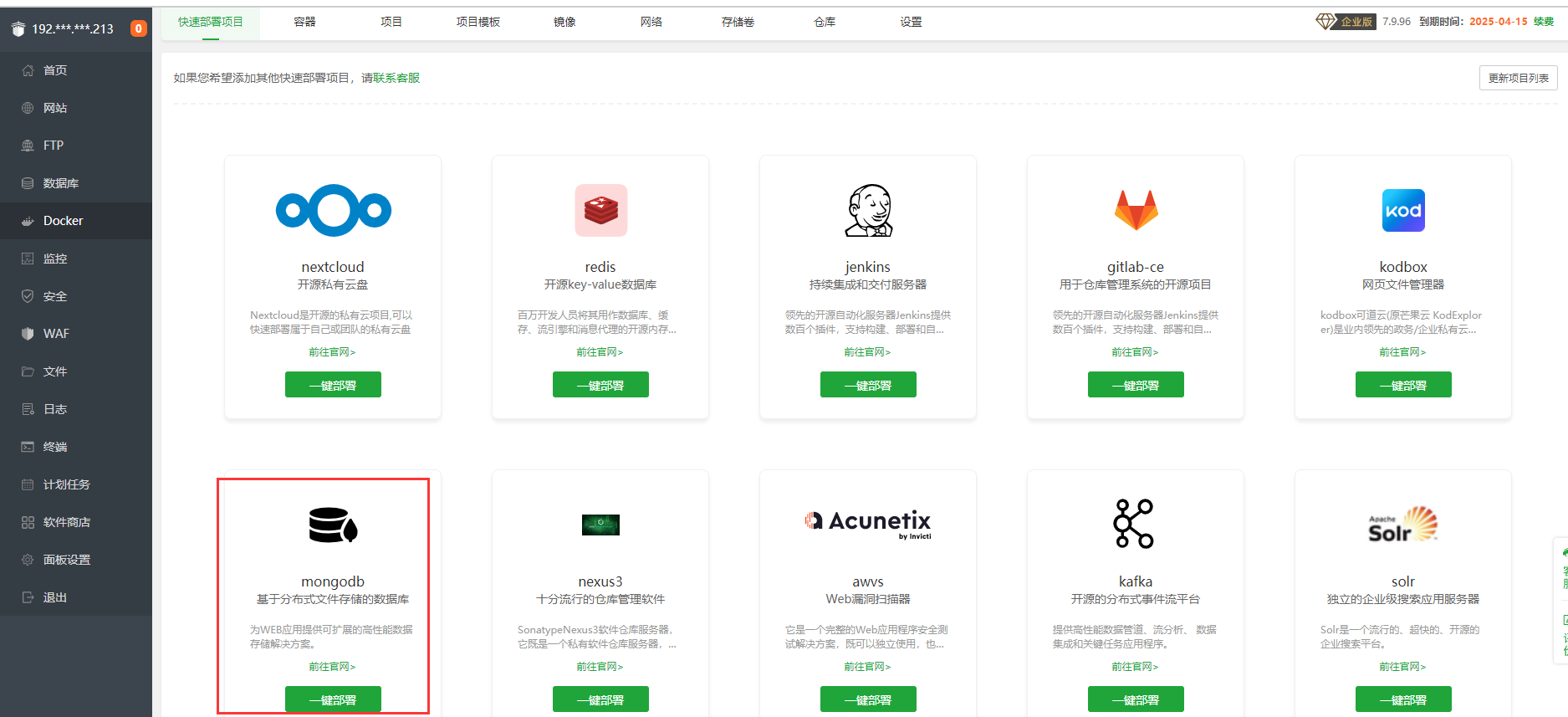The image size is (1568, 717).
Task: Select the 快速部署项目 tab
Action: coord(210,22)
